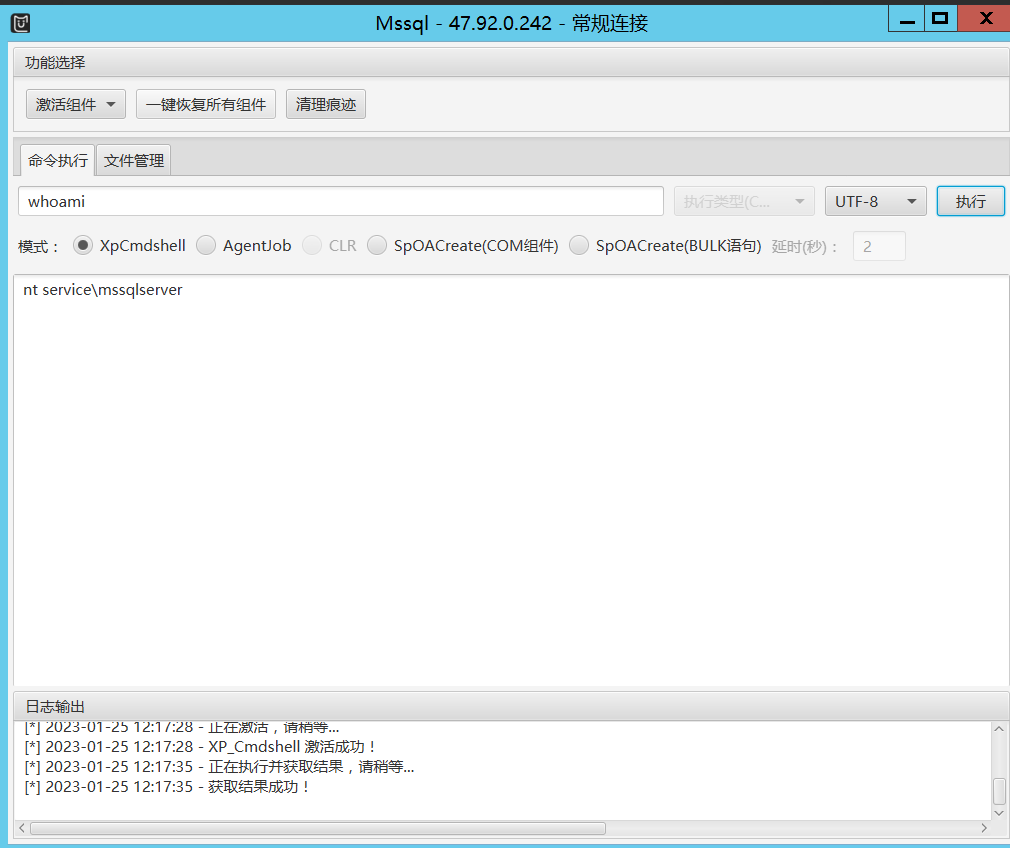
Task: Switch to the 命令执行 tab
Action: click(x=58, y=160)
